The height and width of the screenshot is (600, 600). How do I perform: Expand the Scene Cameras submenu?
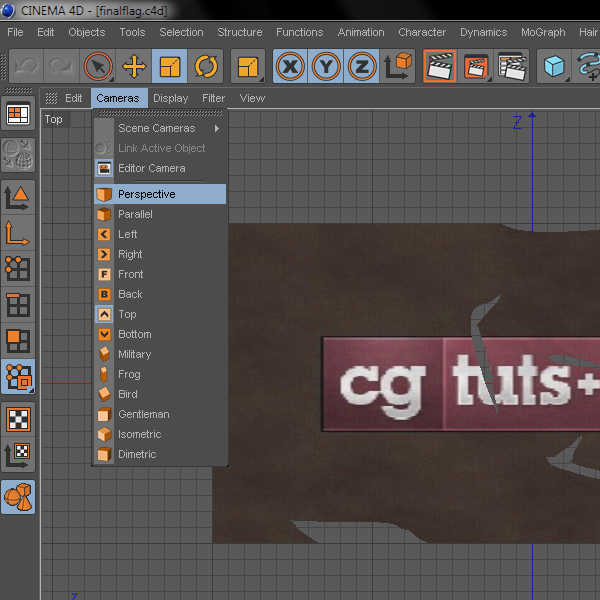[160, 128]
